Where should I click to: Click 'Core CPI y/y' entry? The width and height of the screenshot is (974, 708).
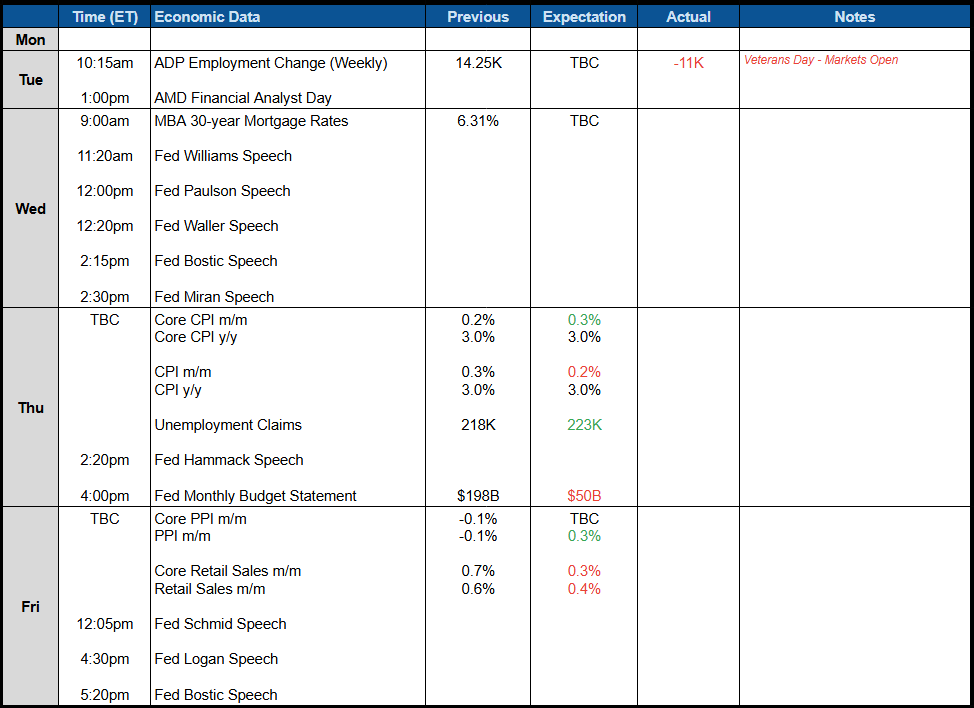196,337
